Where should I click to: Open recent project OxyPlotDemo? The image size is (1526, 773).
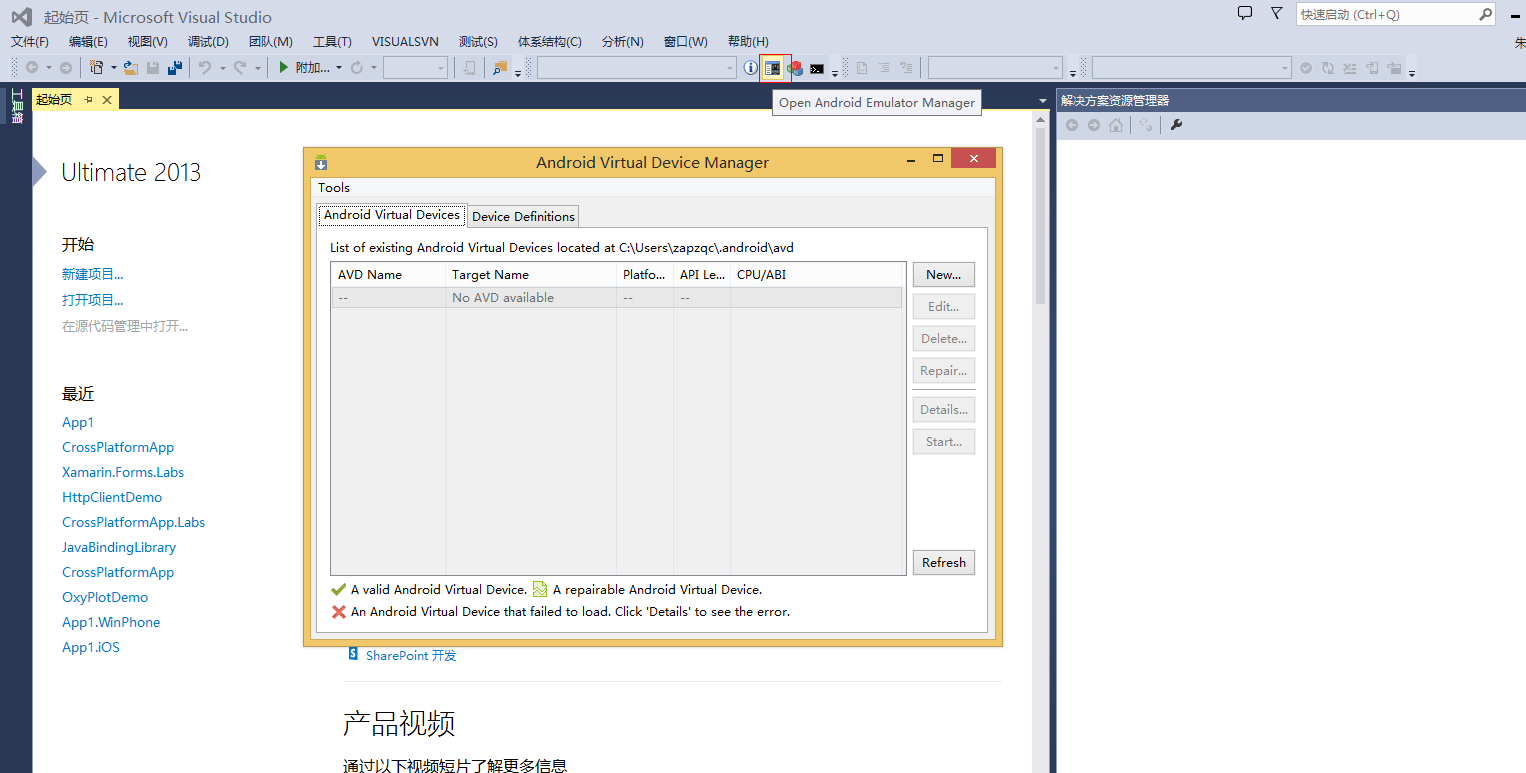(105, 597)
